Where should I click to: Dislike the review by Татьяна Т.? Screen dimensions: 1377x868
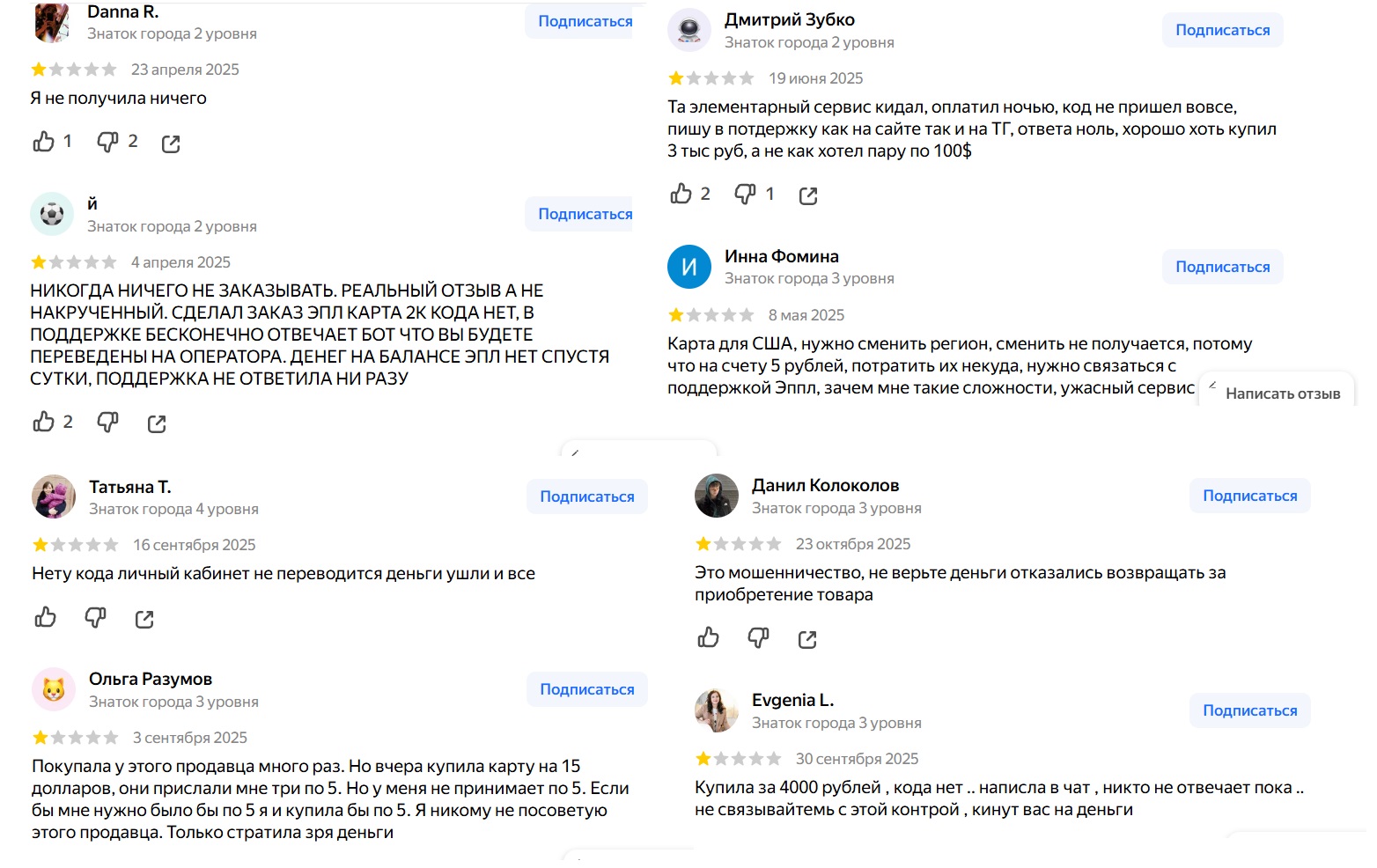point(94,618)
